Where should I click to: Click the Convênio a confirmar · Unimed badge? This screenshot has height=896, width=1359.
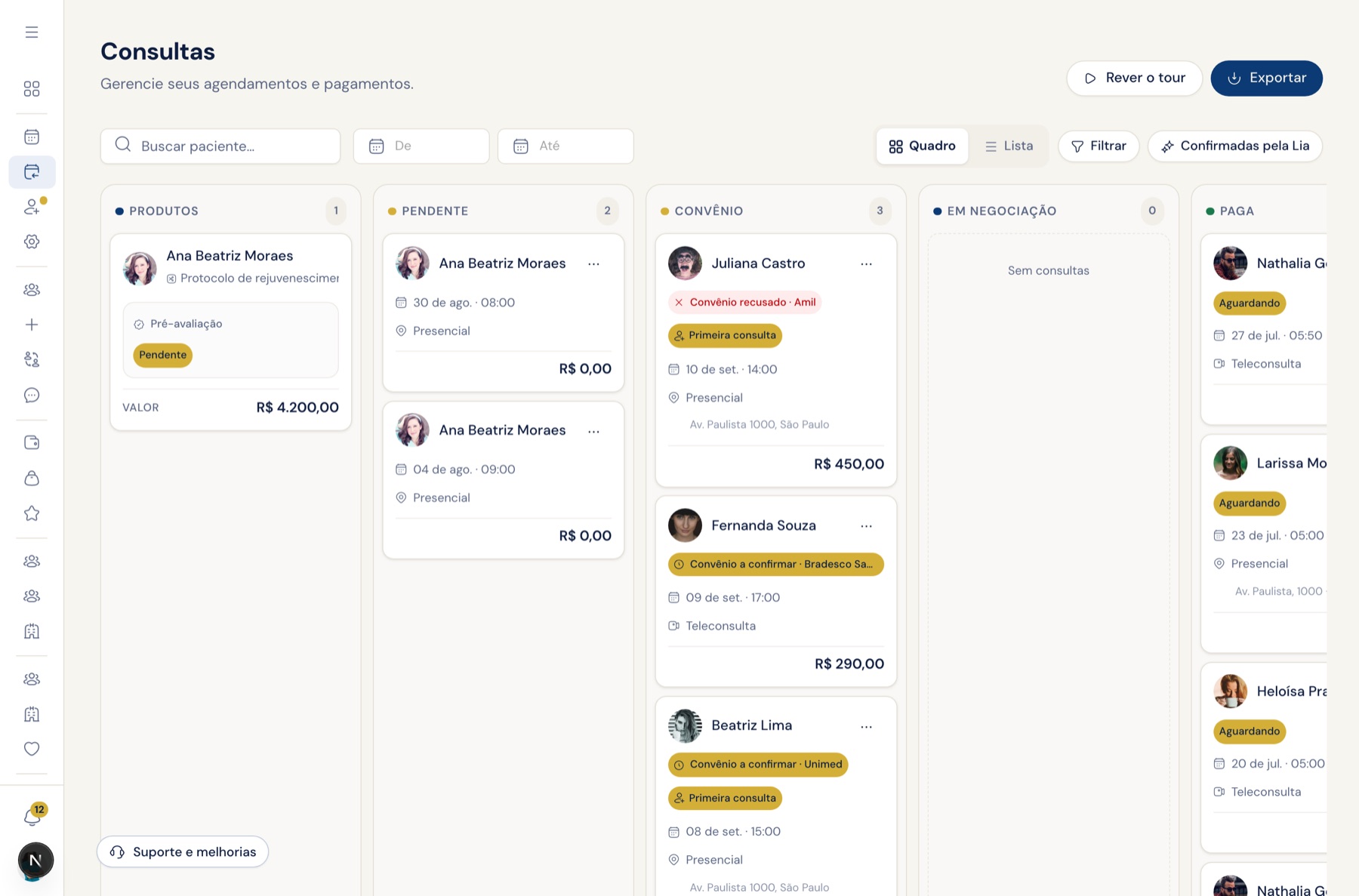[x=758, y=765]
